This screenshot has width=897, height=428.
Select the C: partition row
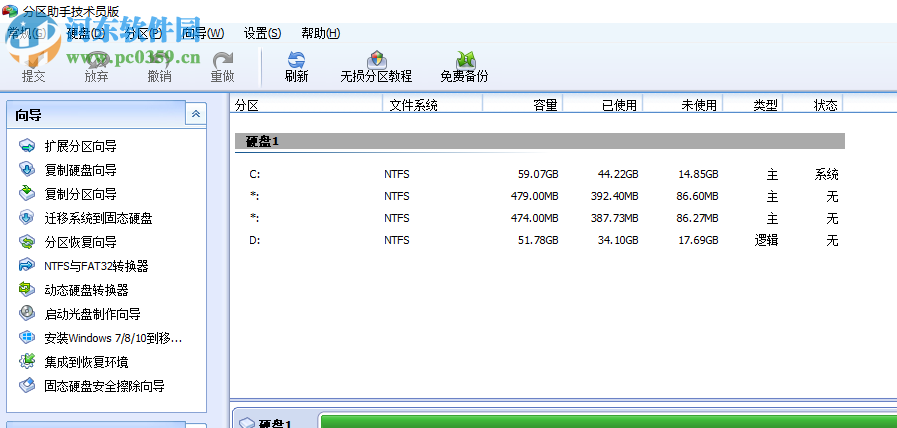pos(539,175)
